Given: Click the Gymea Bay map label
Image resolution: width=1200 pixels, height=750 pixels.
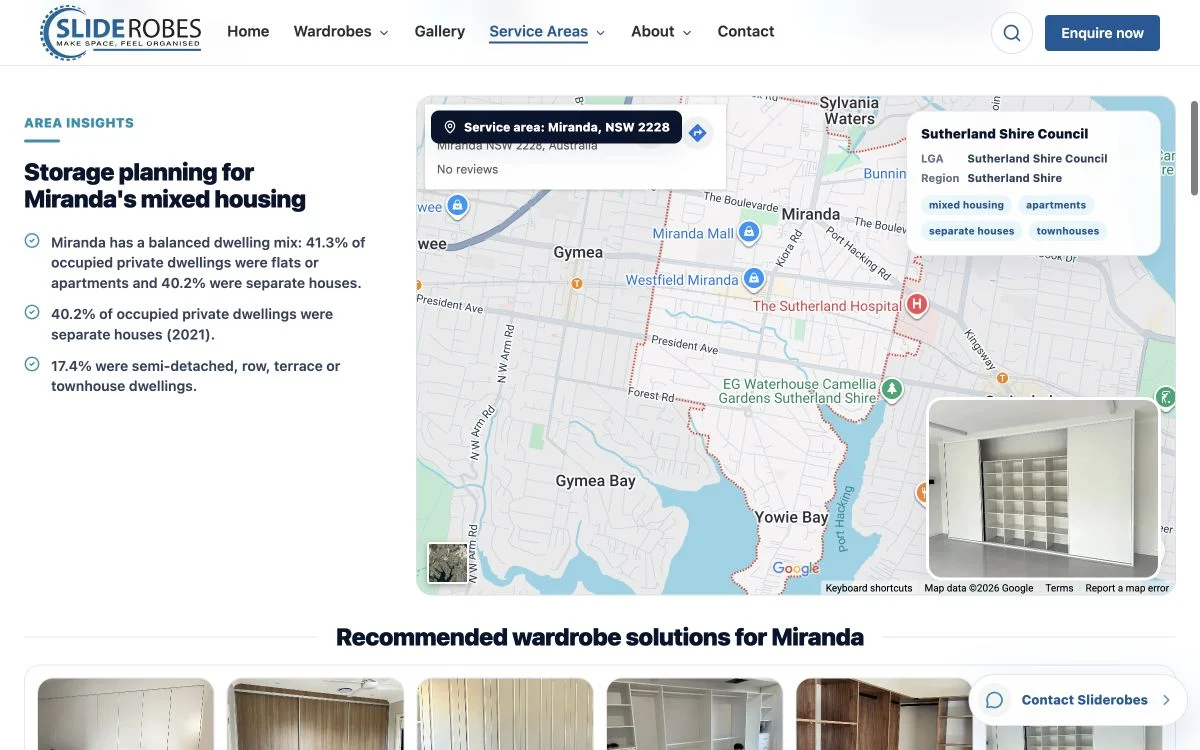Looking at the screenshot, I should (595, 481).
